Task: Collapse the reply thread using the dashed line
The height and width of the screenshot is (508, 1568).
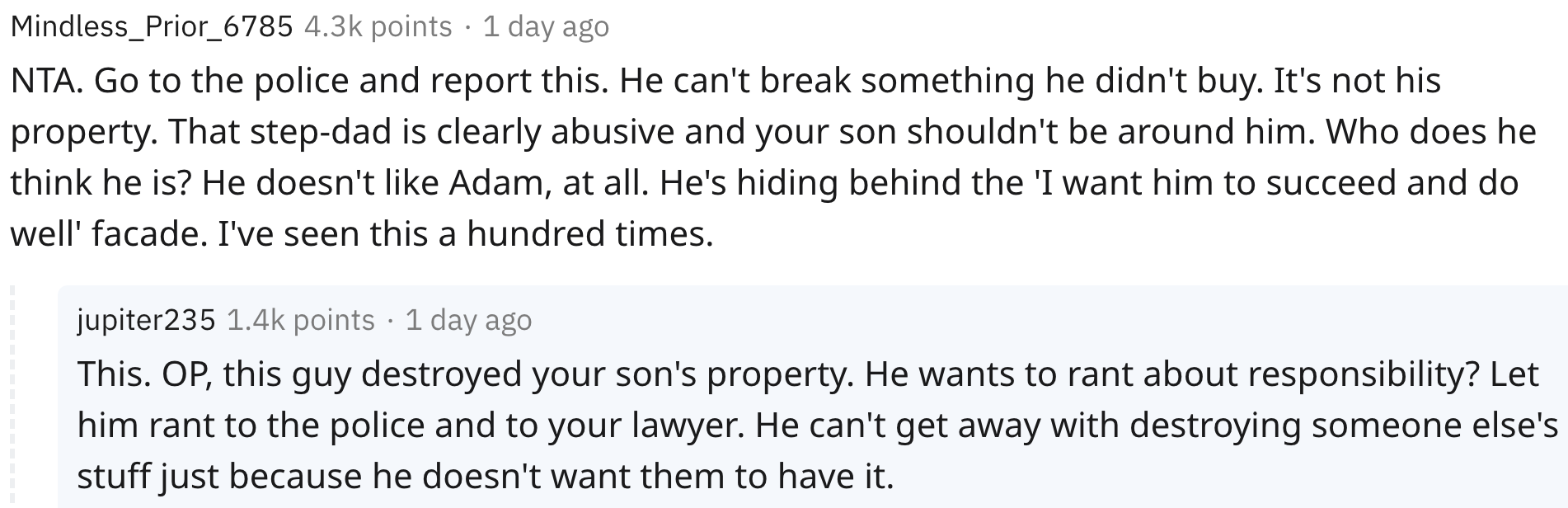Action: coord(12,396)
